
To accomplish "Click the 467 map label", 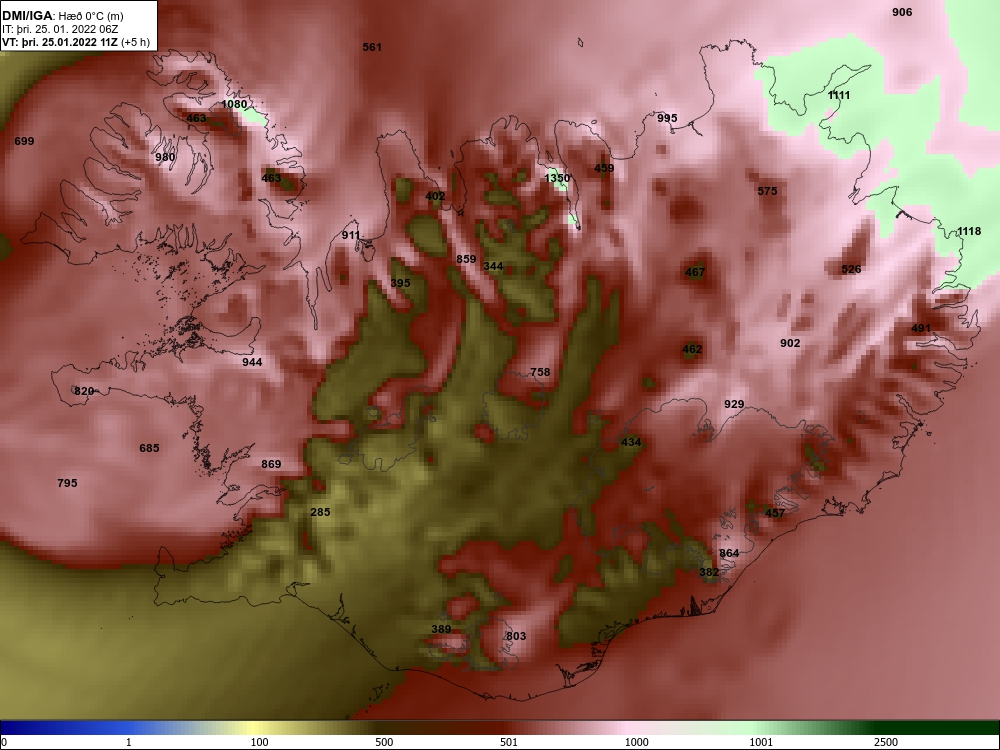I will pyautogui.click(x=695, y=273).
